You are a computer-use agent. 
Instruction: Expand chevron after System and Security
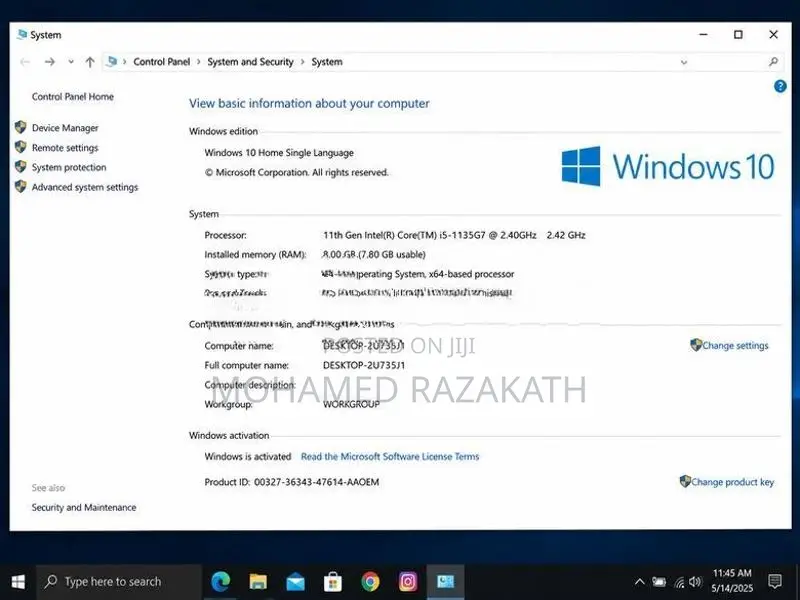click(302, 62)
